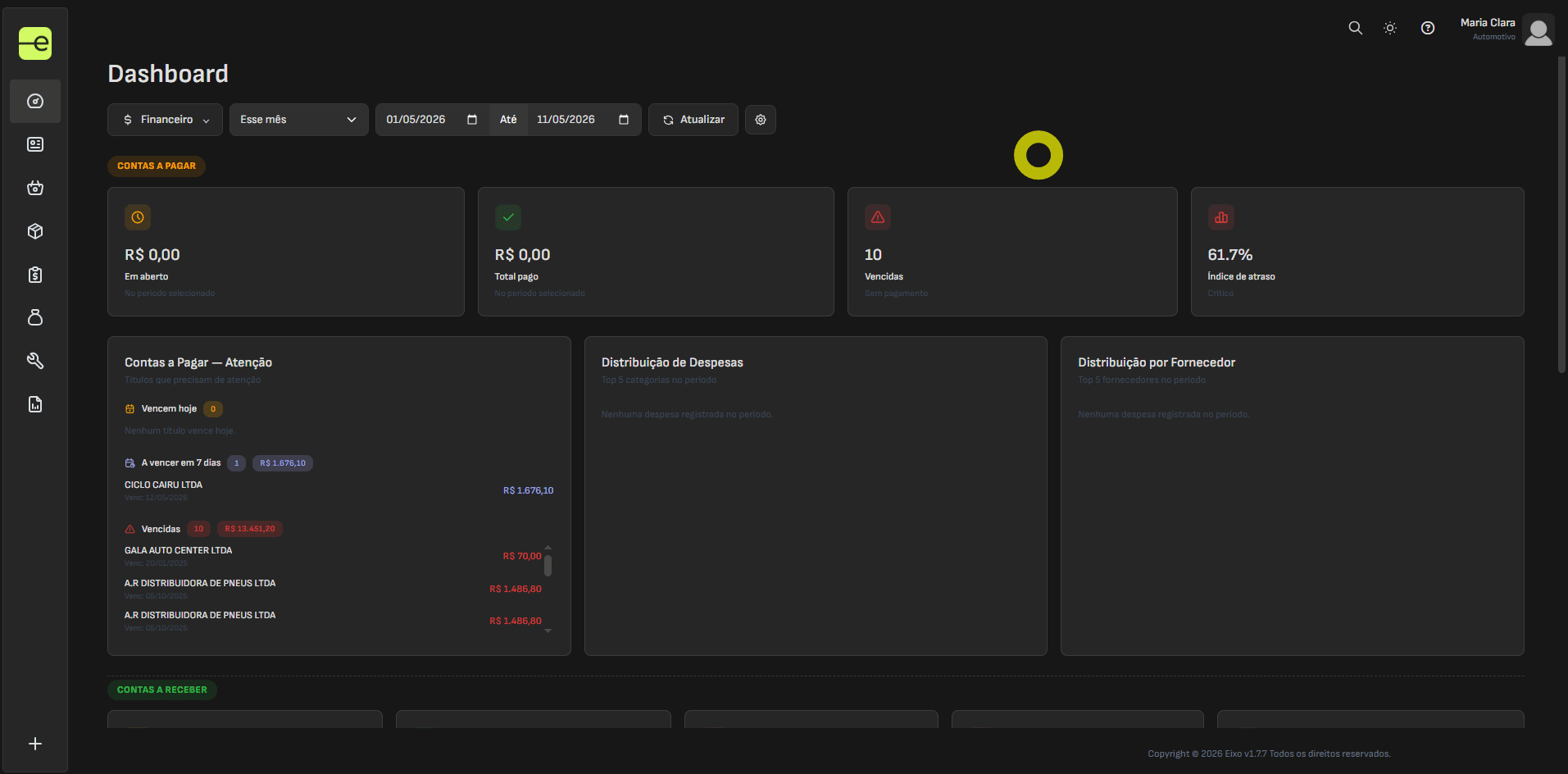Click the end date field 11/05/2026
1568x774 pixels.
tap(584, 120)
